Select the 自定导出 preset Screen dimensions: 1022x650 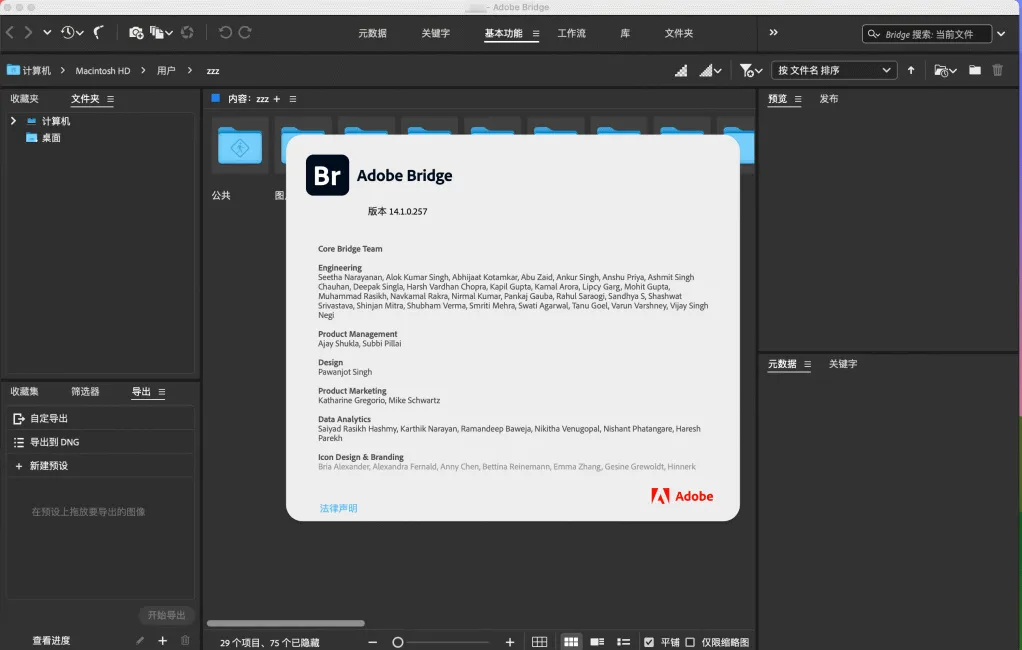(x=101, y=419)
